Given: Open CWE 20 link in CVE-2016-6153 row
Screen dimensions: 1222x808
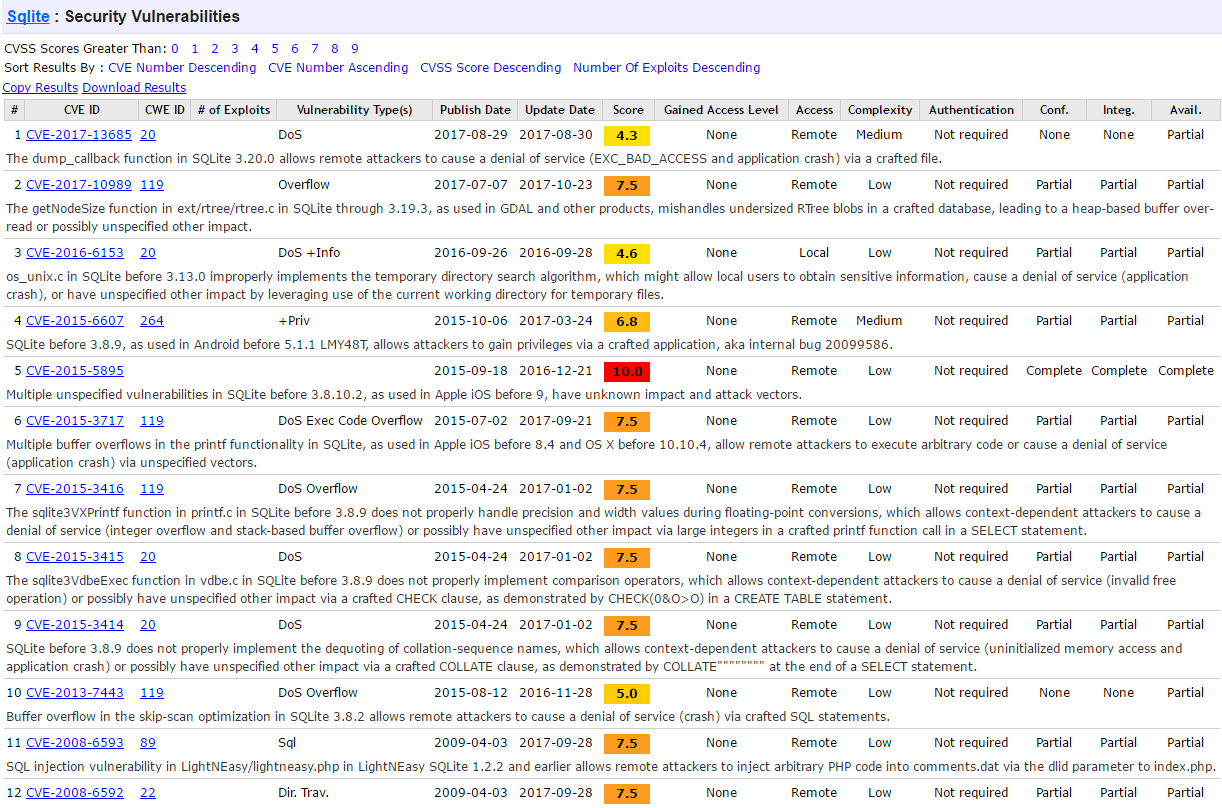Looking at the screenshot, I should point(148,253).
